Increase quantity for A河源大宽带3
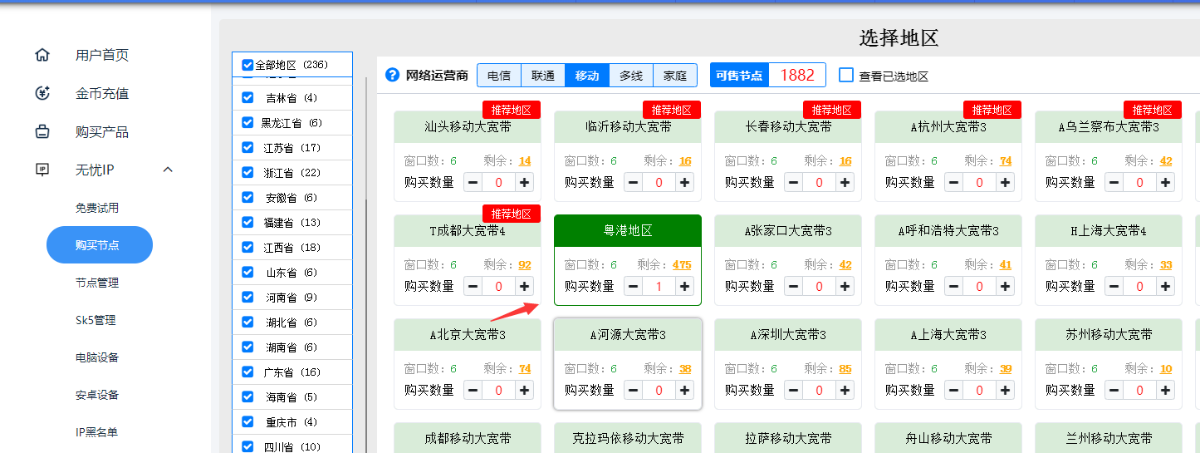This screenshot has width=1200, height=453. [x=684, y=390]
